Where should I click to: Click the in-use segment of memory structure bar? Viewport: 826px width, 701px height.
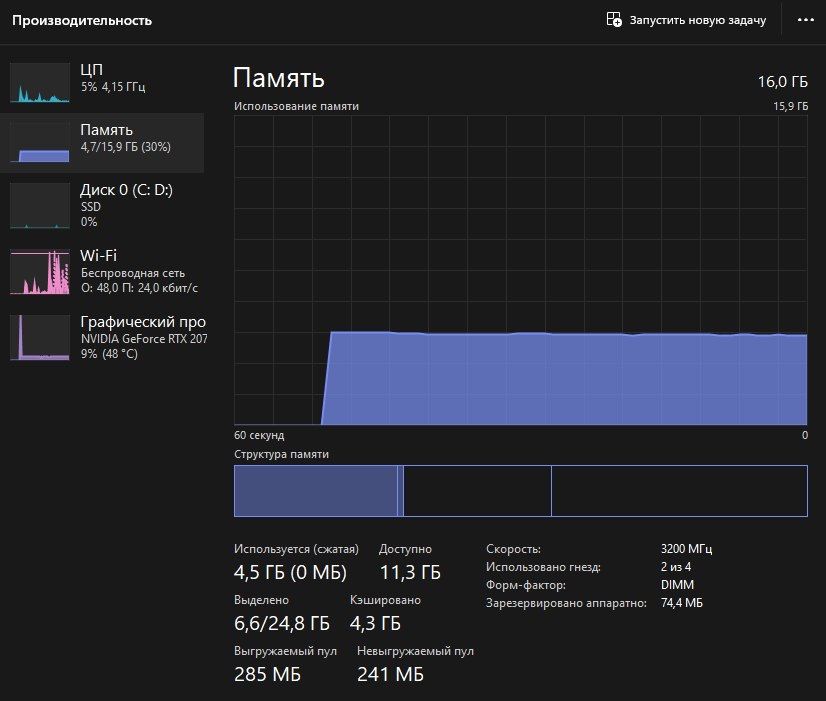tap(316, 491)
